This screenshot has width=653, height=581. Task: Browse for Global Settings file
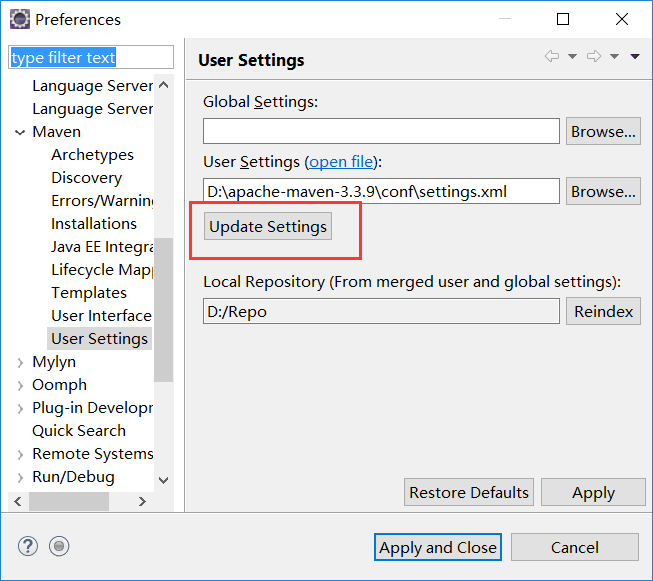click(603, 131)
